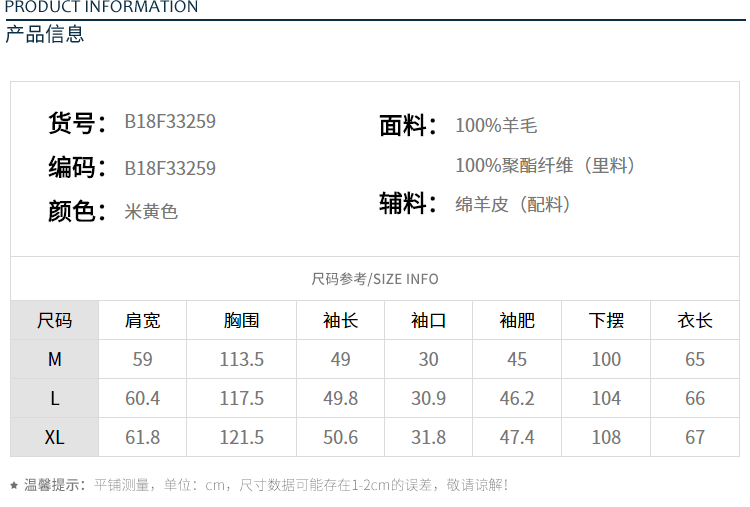Click sleeve length value 49.8
The width and height of the screenshot is (750, 507).
coord(341,398)
